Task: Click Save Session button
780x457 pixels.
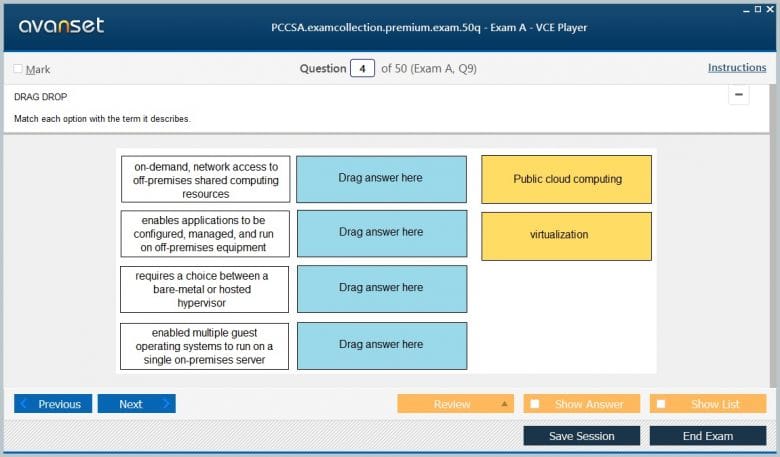Action: 582,436
